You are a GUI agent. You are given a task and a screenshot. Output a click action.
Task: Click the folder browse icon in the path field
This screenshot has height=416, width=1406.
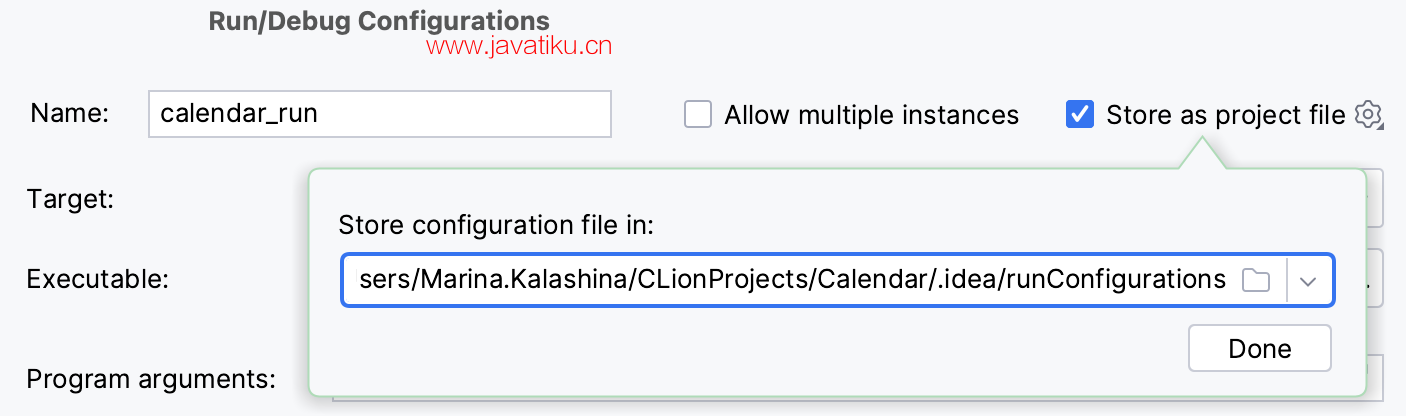[x=1255, y=280]
